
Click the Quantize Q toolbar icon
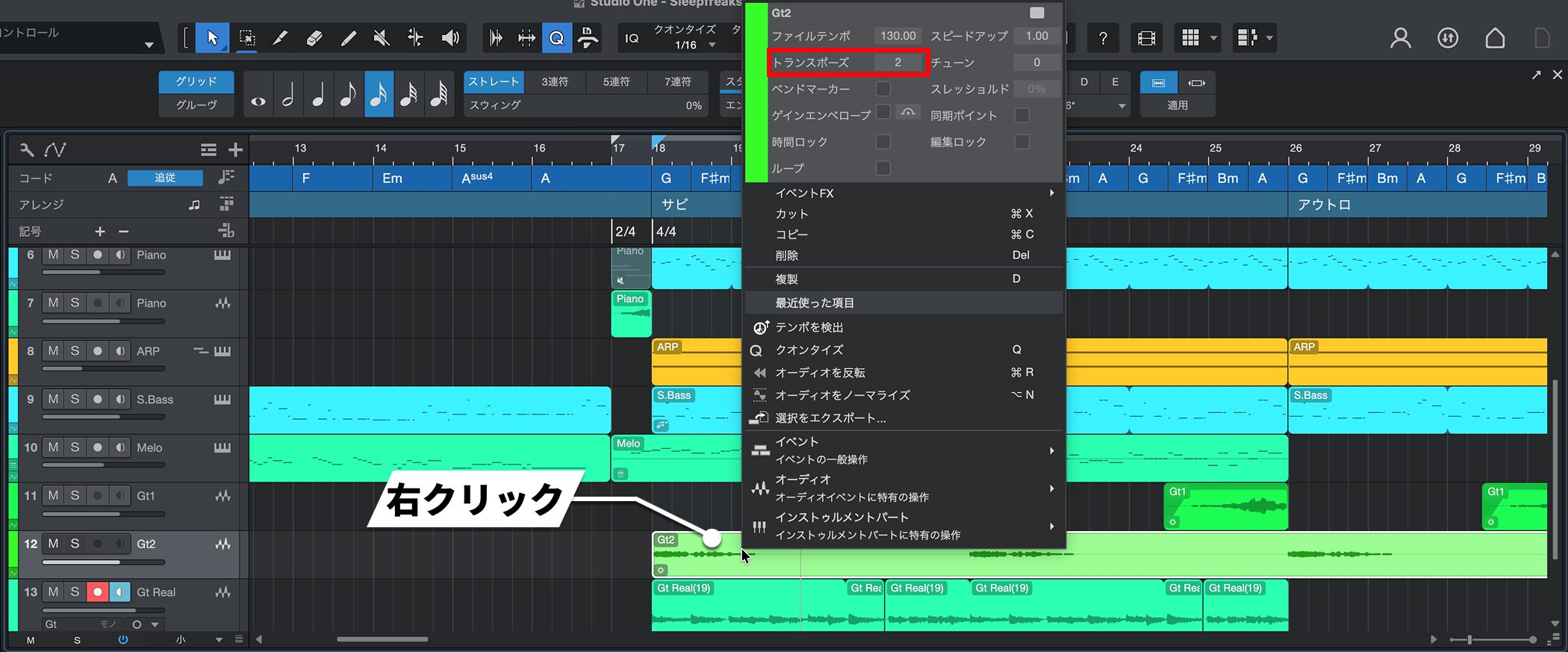557,38
